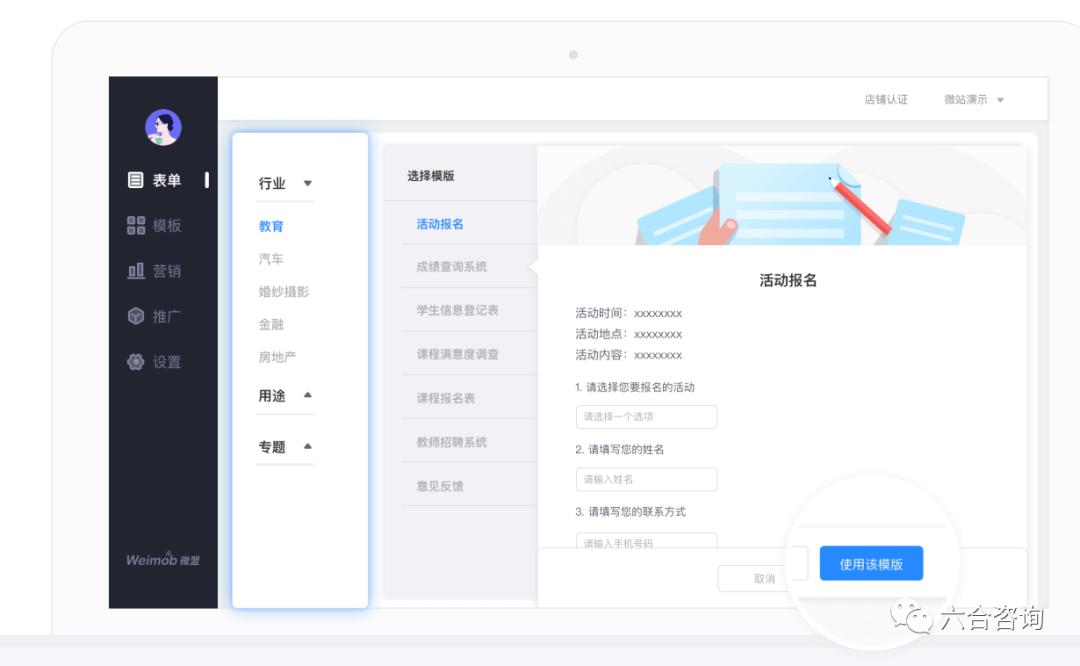Collapse the 行业 filter arrow
Image resolution: width=1080 pixels, height=666 pixels.
point(308,183)
